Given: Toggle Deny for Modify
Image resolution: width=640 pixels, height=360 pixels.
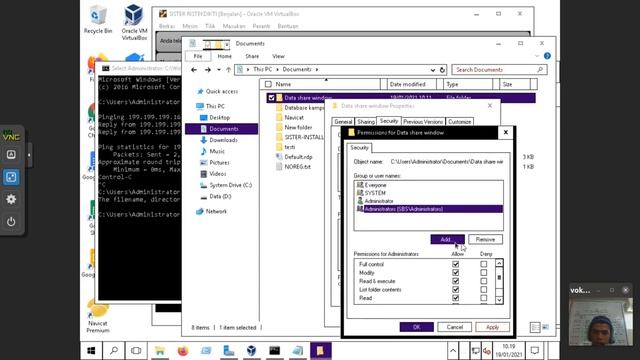Looking at the screenshot, I should tap(484, 273).
